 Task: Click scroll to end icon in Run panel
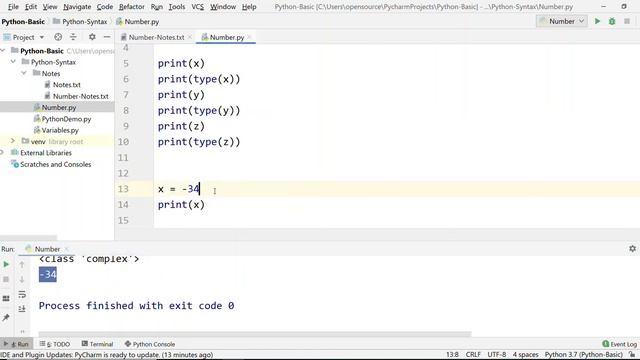pyautogui.click(x=22, y=309)
